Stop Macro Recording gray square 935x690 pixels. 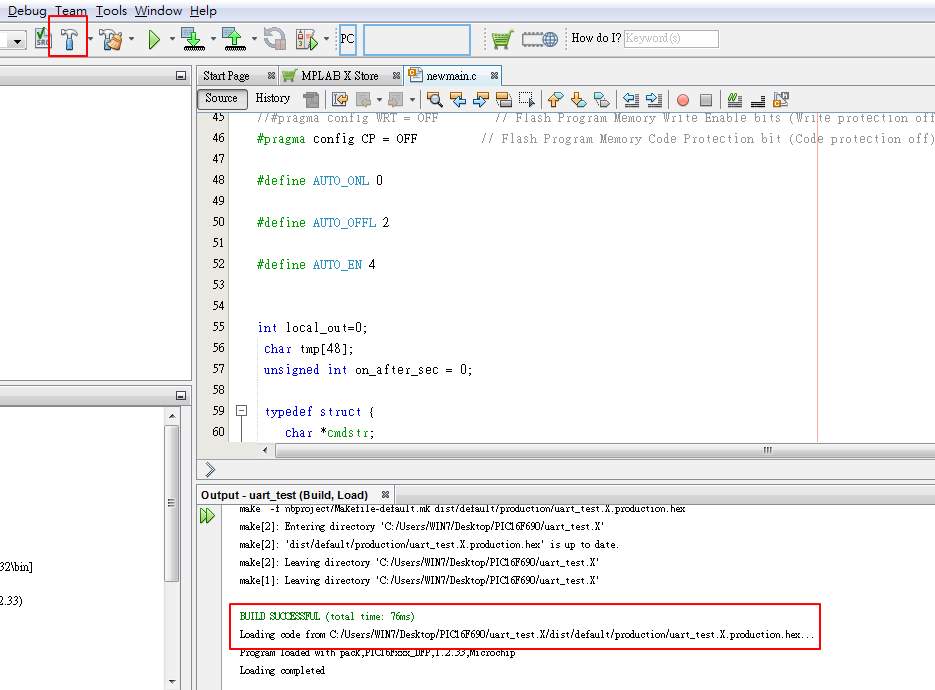click(x=706, y=100)
